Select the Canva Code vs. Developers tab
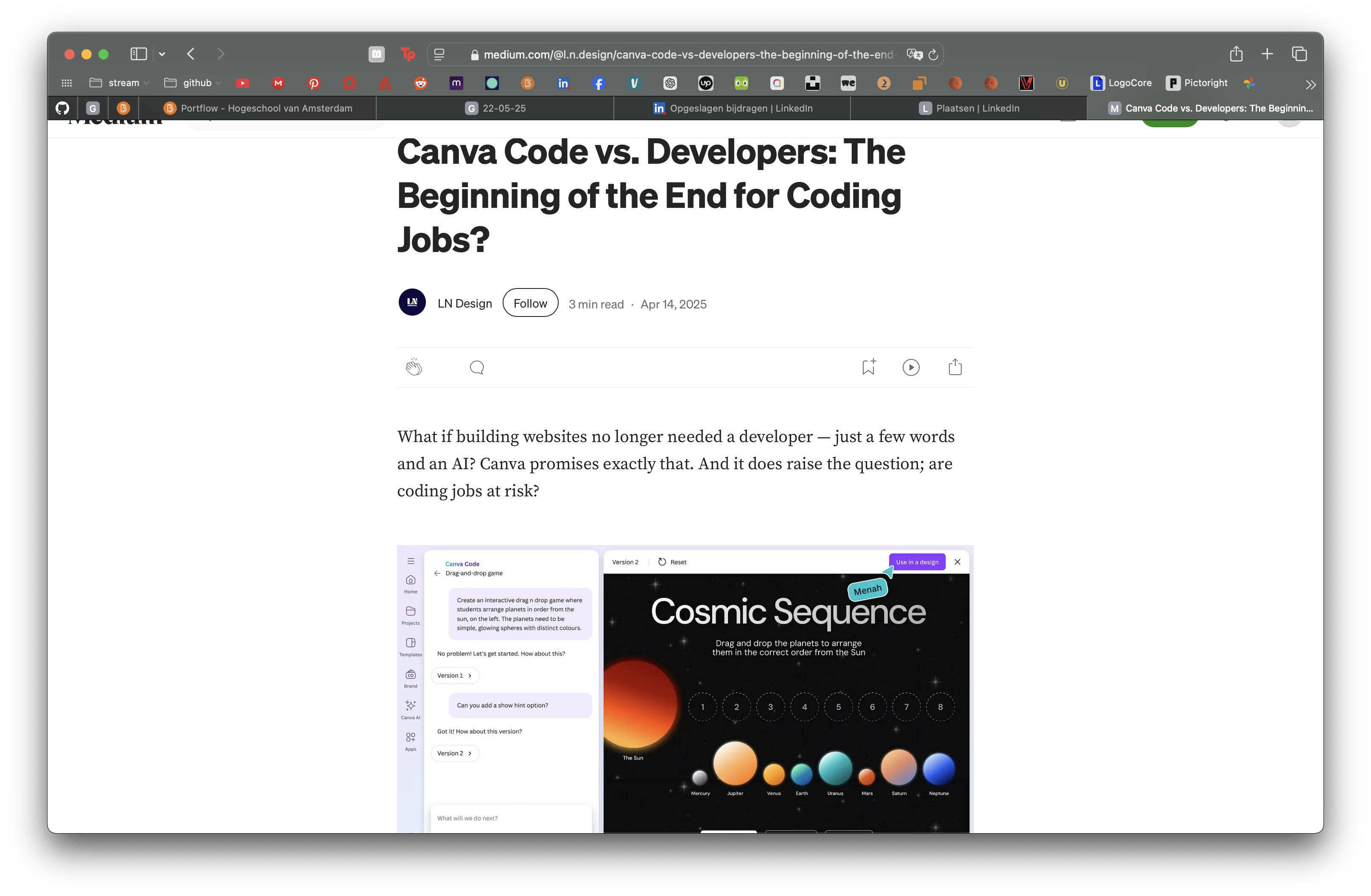Image resolution: width=1371 pixels, height=896 pixels. pyautogui.click(x=1205, y=108)
